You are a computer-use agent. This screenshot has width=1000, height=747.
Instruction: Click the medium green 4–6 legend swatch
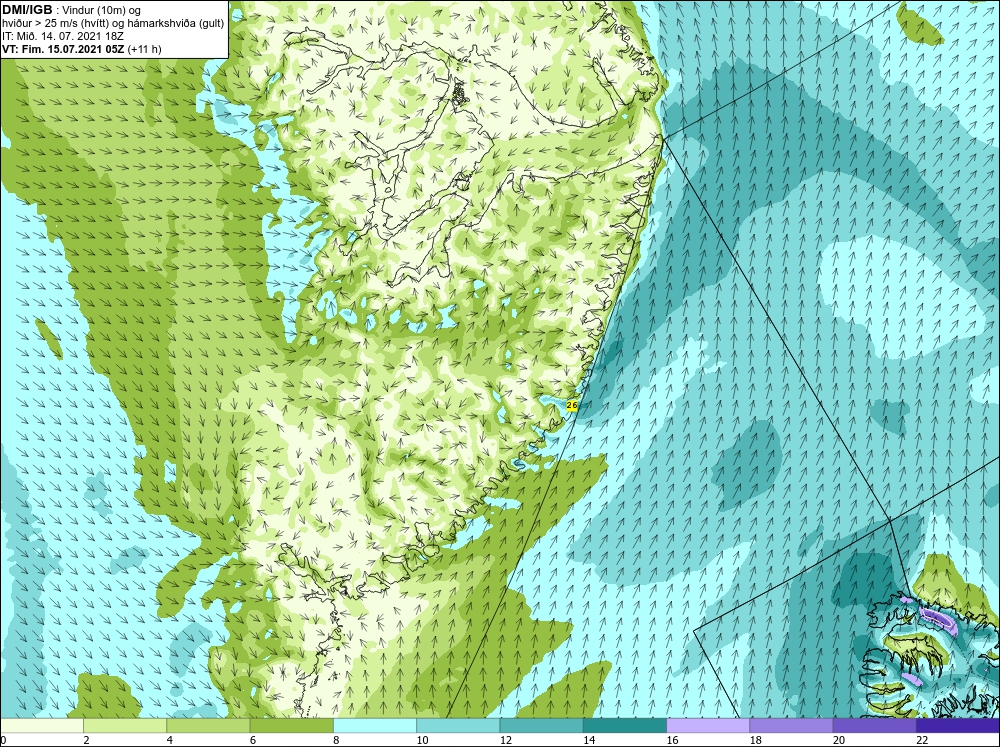coord(208,726)
